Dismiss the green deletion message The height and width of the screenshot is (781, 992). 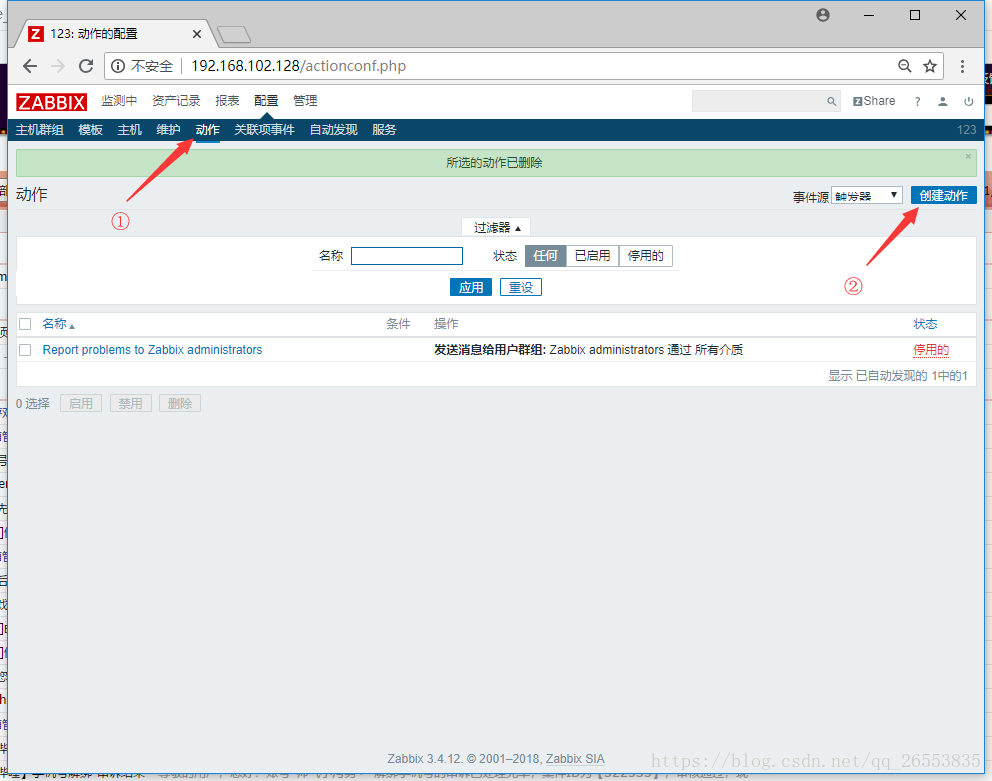[968, 156]
